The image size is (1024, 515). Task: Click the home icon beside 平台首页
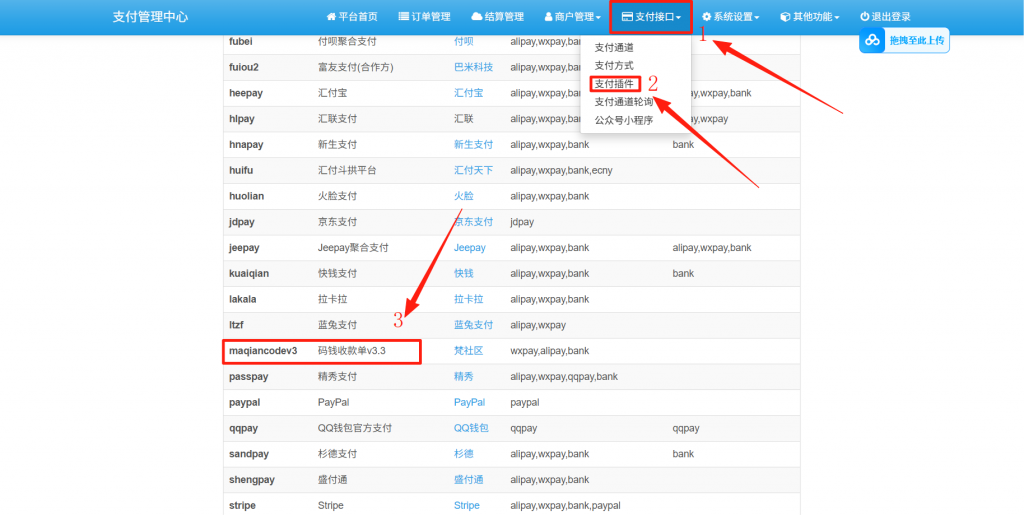(331, 17)
